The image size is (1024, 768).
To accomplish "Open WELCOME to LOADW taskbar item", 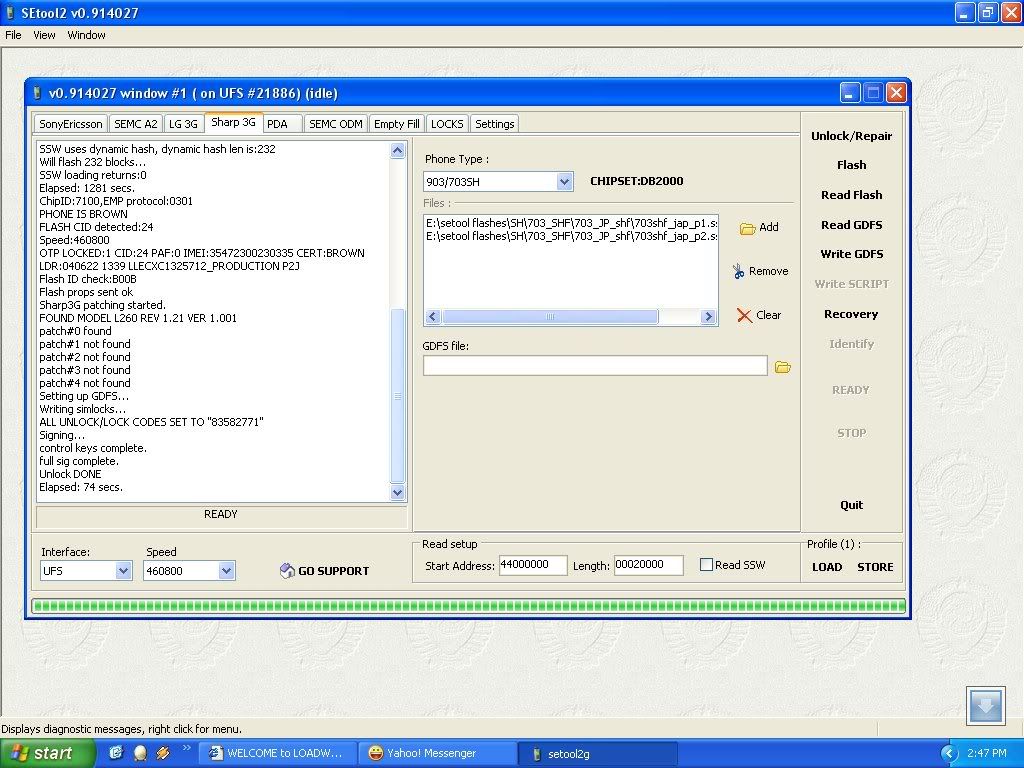I will pyautogui.click(x=276, y=754).
